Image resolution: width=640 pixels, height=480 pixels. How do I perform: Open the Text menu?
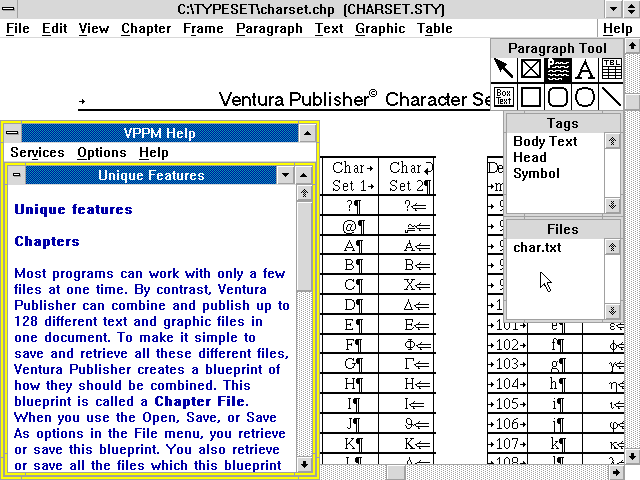click(329, 29)
